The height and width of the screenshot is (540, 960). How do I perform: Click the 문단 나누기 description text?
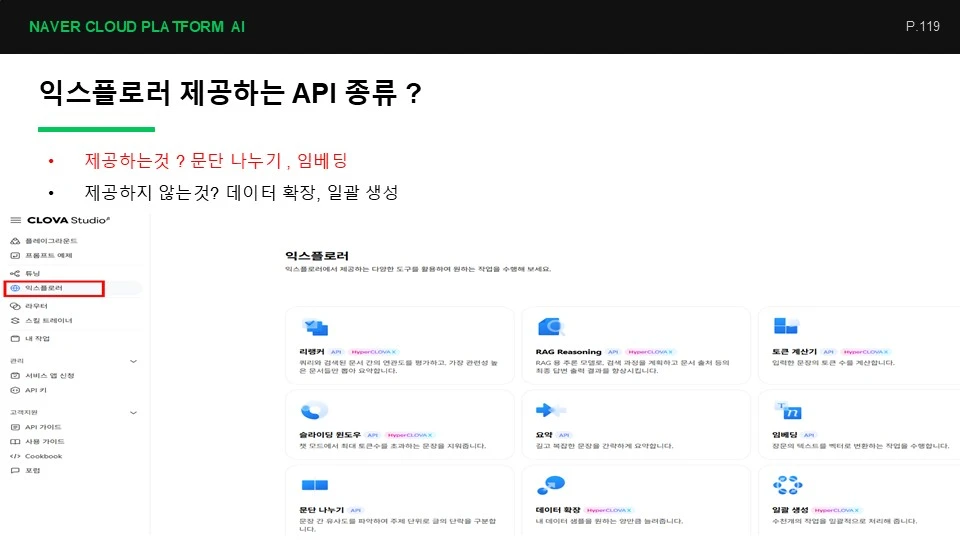pos(397,525)
